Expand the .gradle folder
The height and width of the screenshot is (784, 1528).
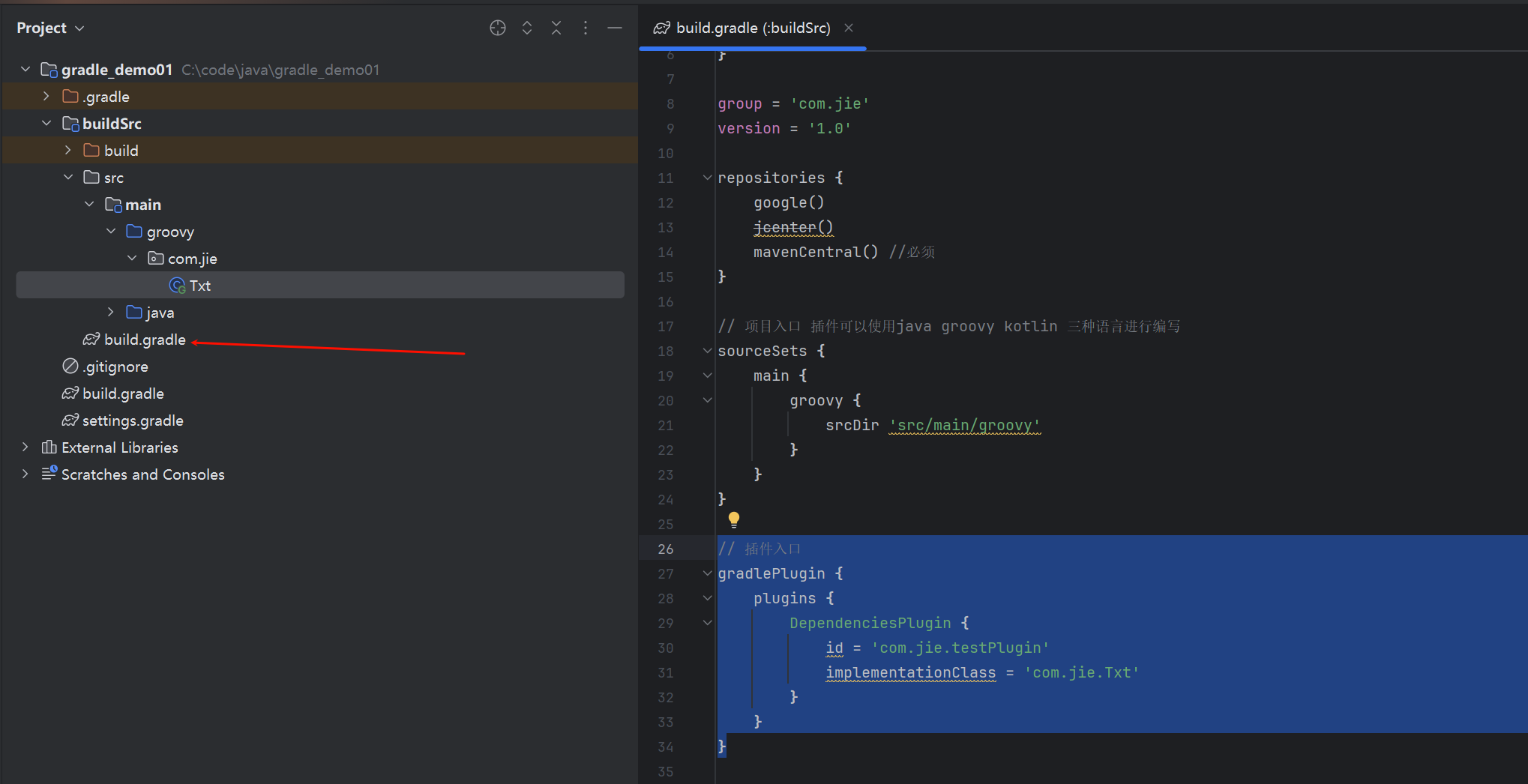[x=46, y=97]
